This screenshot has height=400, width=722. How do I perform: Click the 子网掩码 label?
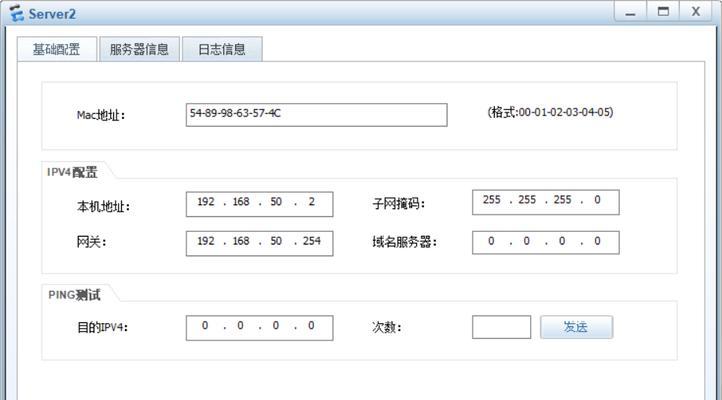399,203
